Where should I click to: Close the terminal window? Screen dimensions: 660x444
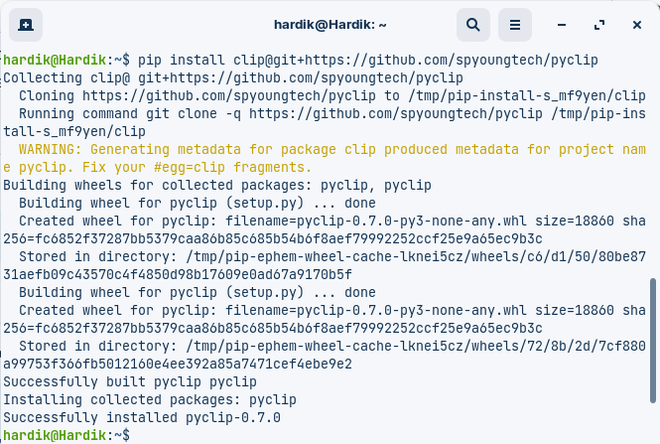coord(637,24)
